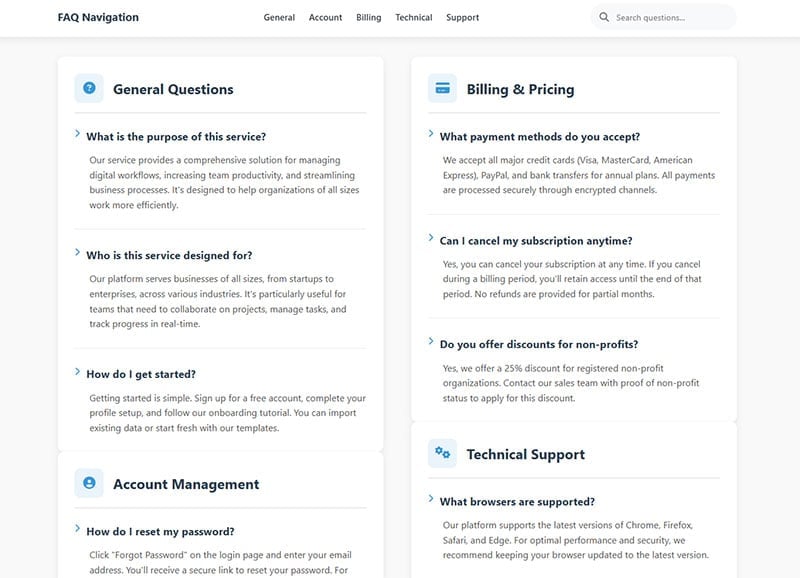Open the Account navigation link
Image resolution: width=800 pixels, height=578 pixels.
pos(325,18)
